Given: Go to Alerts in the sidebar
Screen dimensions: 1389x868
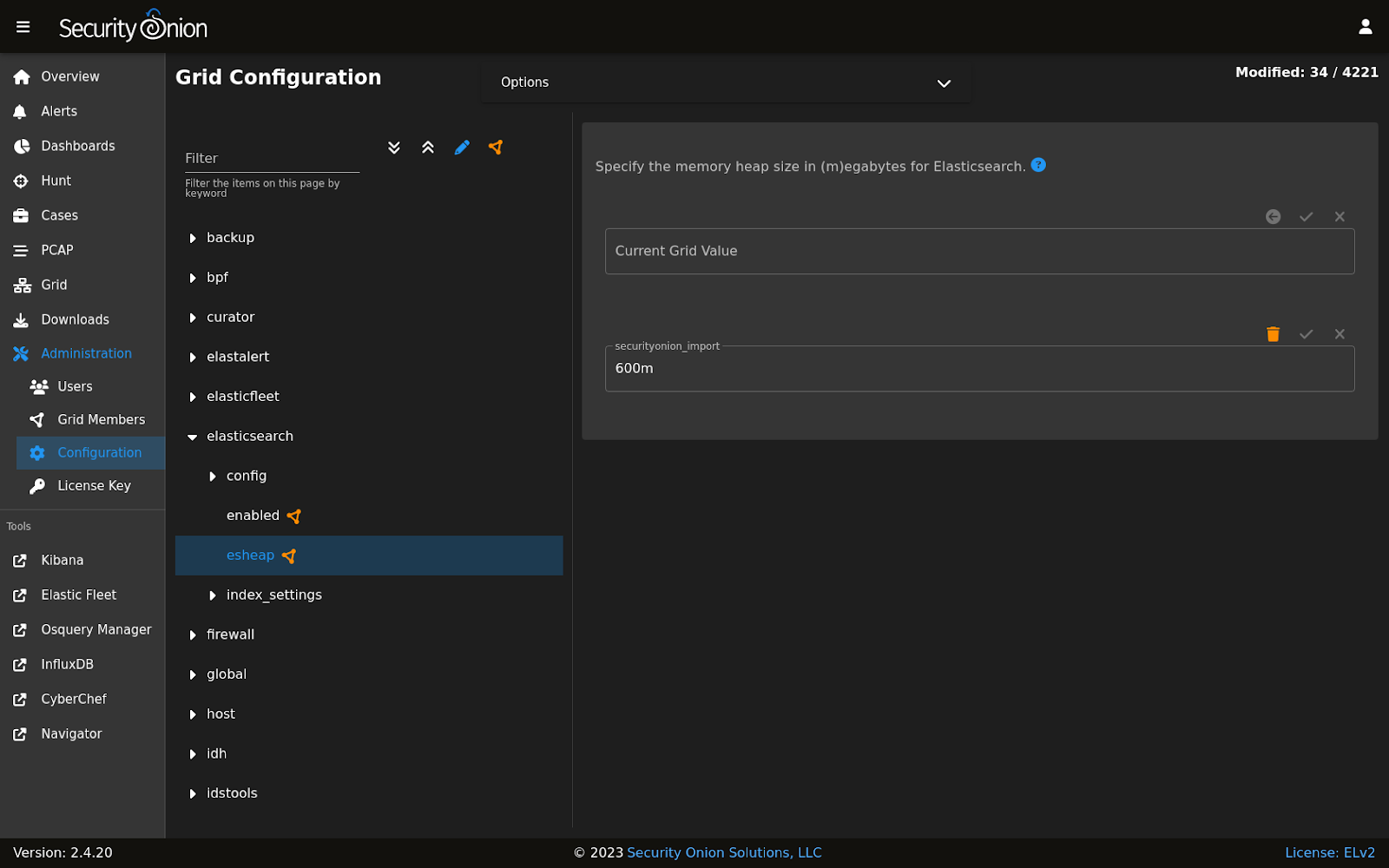Looking at the screenshot, I should [82, 111].
